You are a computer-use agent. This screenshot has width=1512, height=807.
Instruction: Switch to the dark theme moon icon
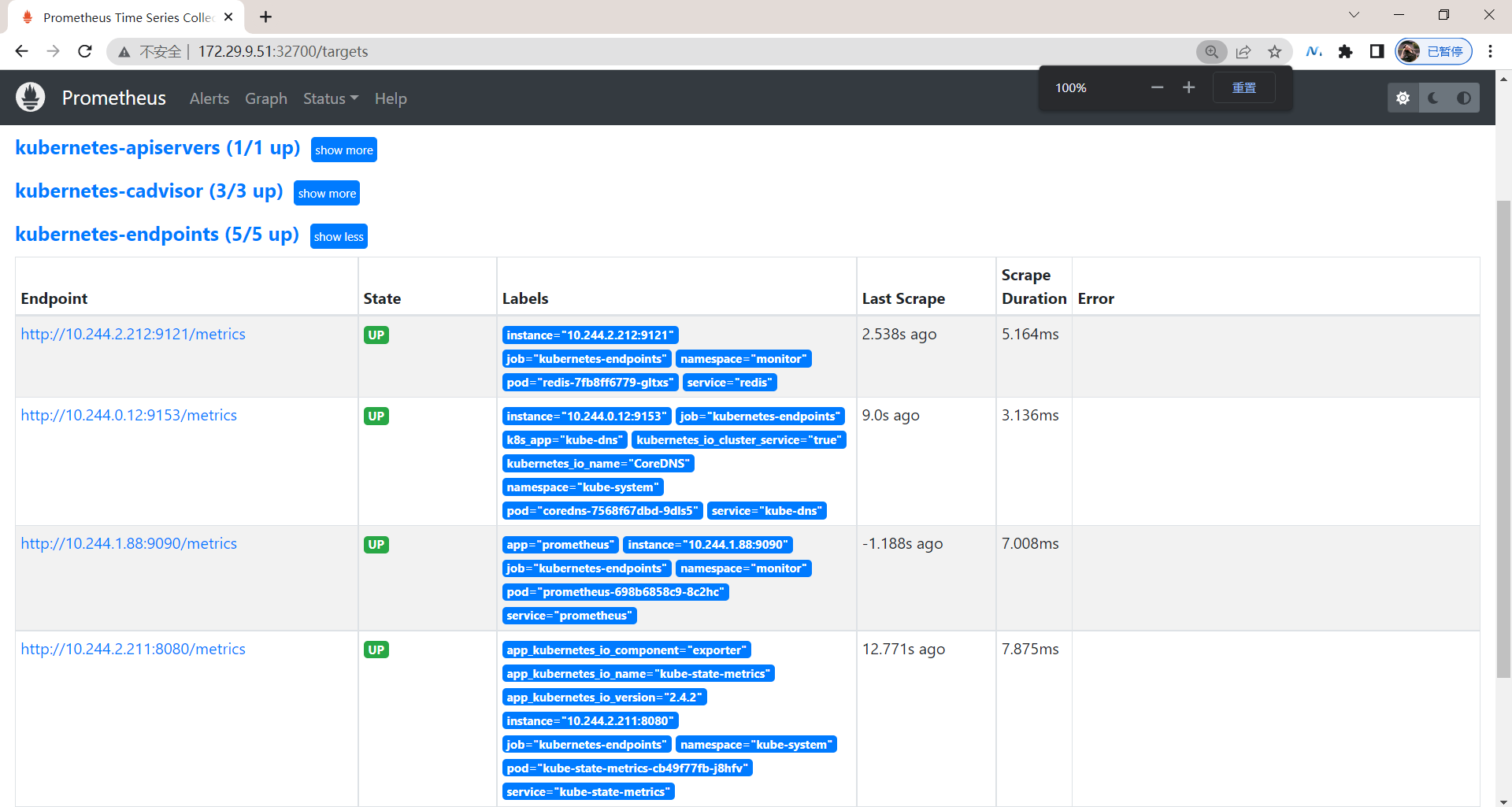click(1433, 98)
